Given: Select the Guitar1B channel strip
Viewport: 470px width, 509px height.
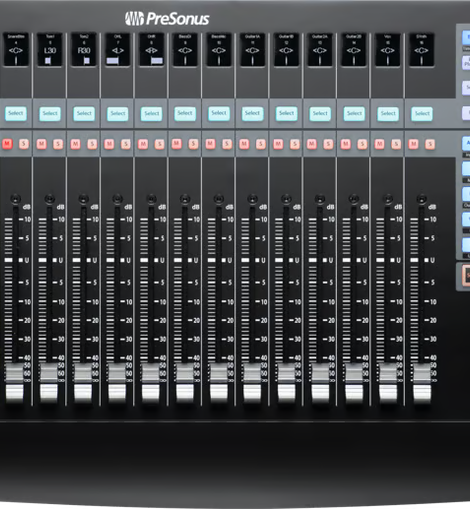Looking at the screenshot, I should (286, 114).
